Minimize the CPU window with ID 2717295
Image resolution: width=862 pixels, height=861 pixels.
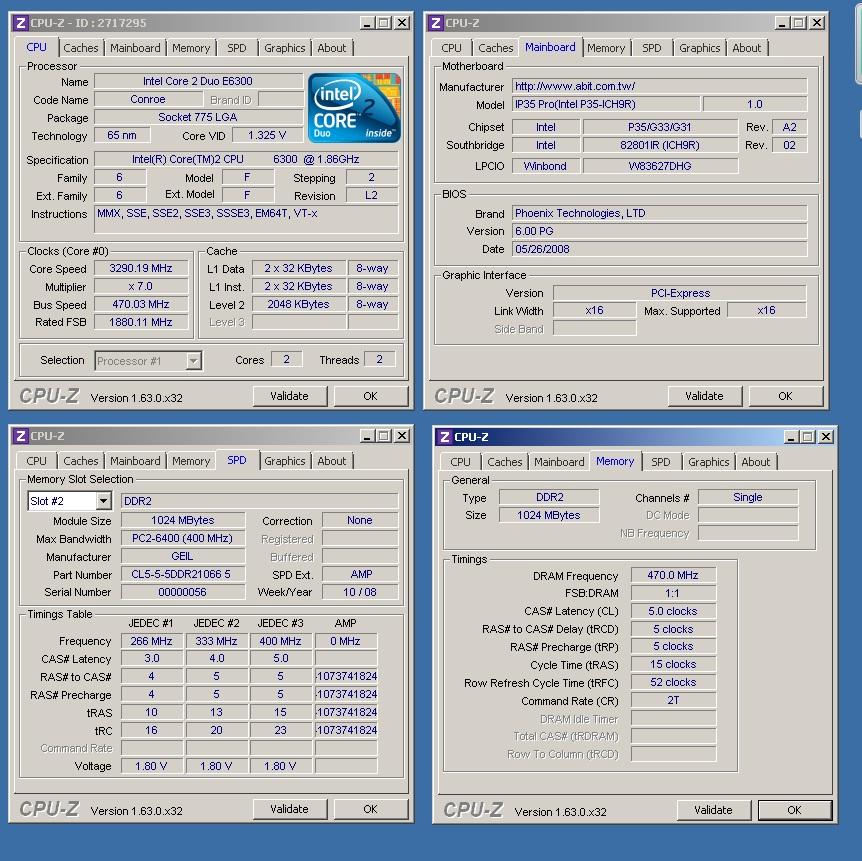click(367, 23)
